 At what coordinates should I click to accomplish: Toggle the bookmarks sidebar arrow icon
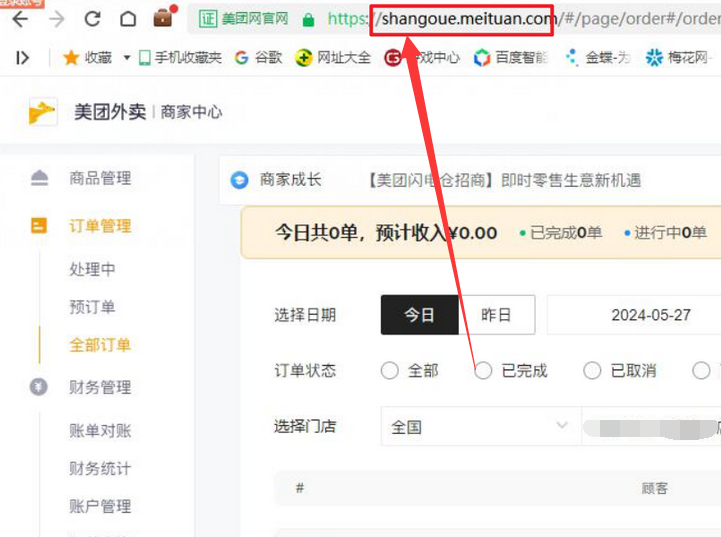22,58
